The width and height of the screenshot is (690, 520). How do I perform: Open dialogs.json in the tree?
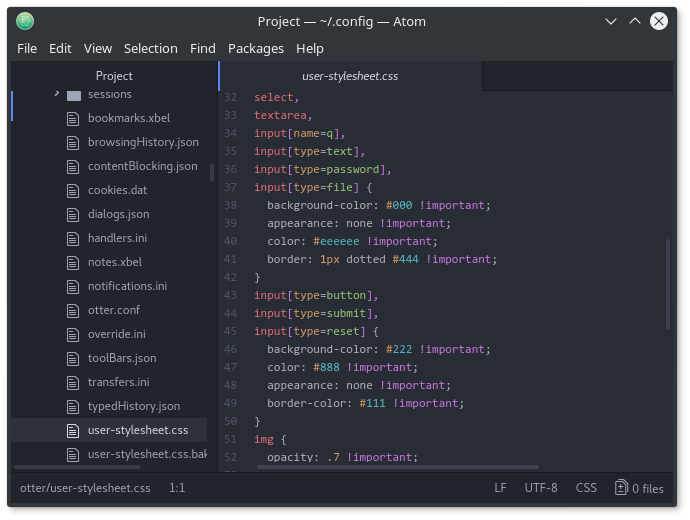[x=118, y=214]
